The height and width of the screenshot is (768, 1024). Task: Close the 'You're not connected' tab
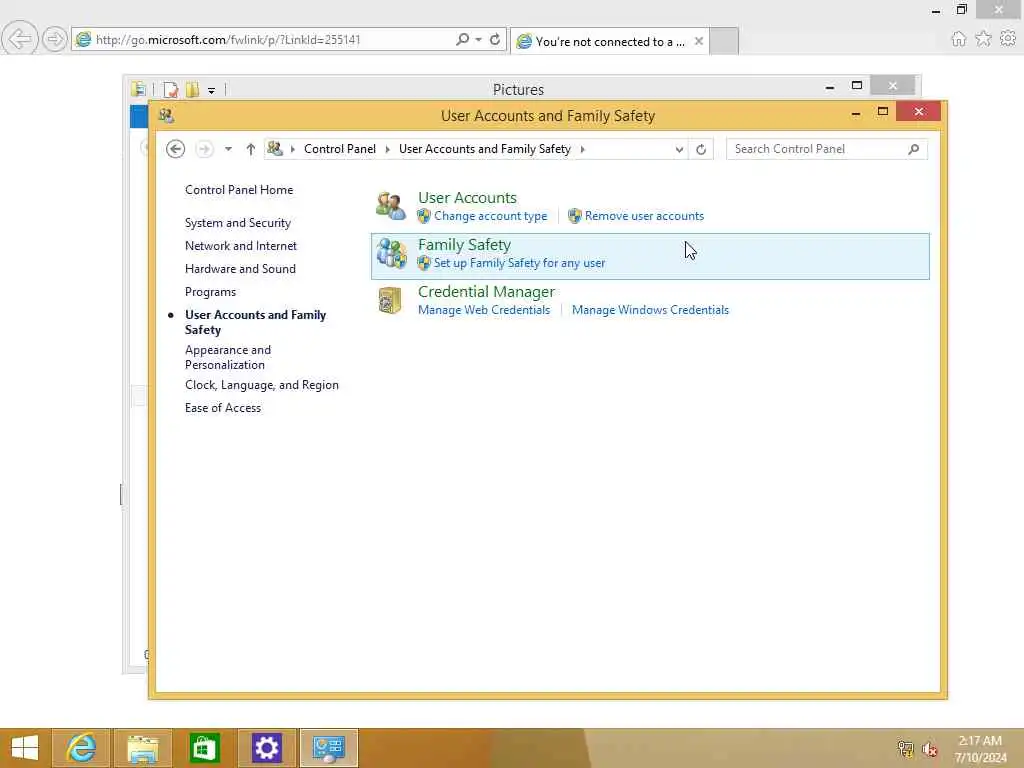(x=699, y=41)
